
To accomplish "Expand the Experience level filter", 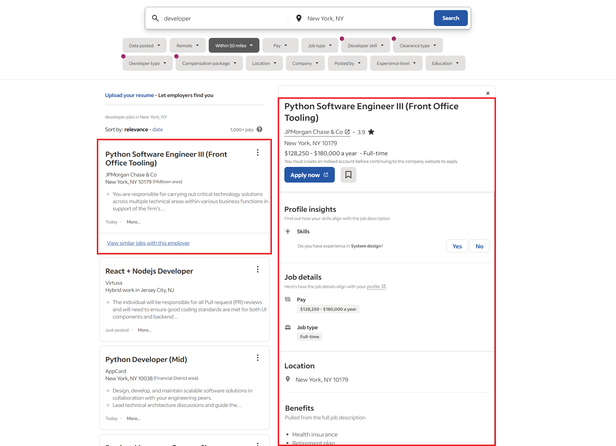I will pos(396,63).
